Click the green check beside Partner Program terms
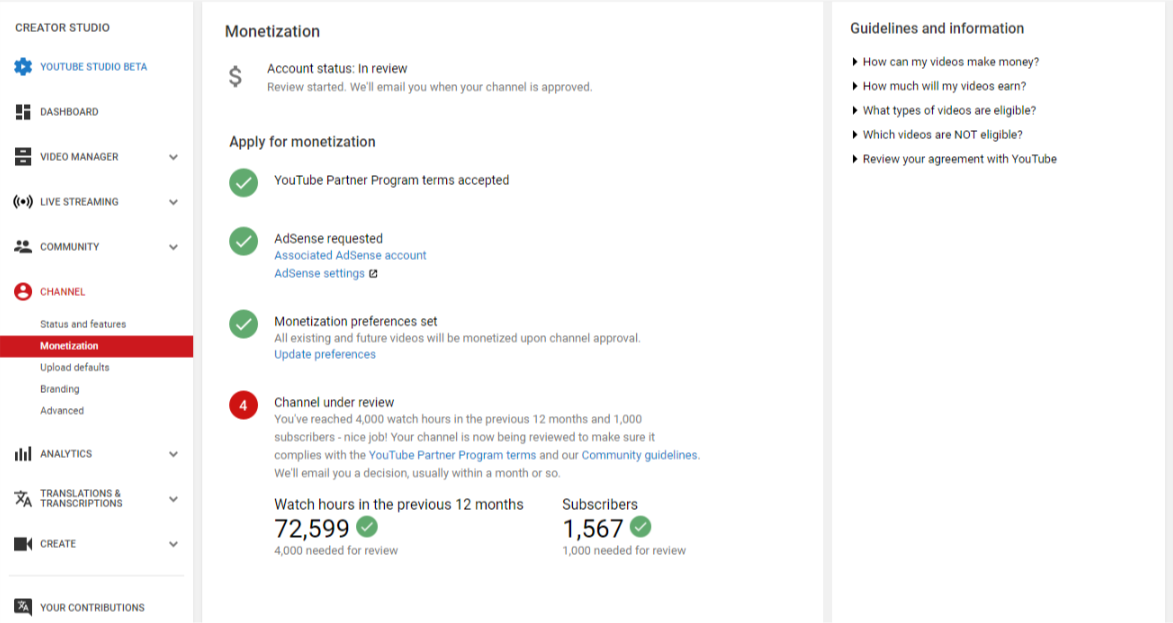 (x=243, y=182)
